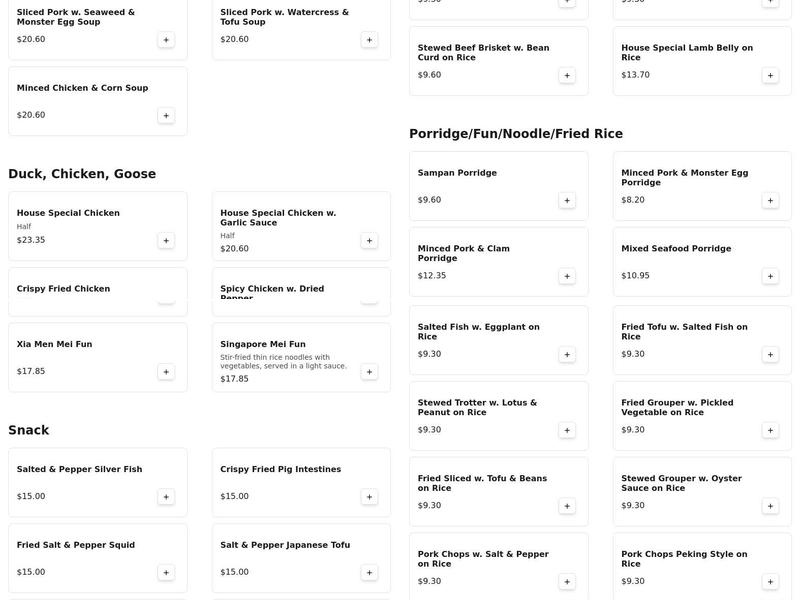Add Mixed Seafood Porridge to cart
Viewport: 800px width, 600px height.
[x=770, y=276]
